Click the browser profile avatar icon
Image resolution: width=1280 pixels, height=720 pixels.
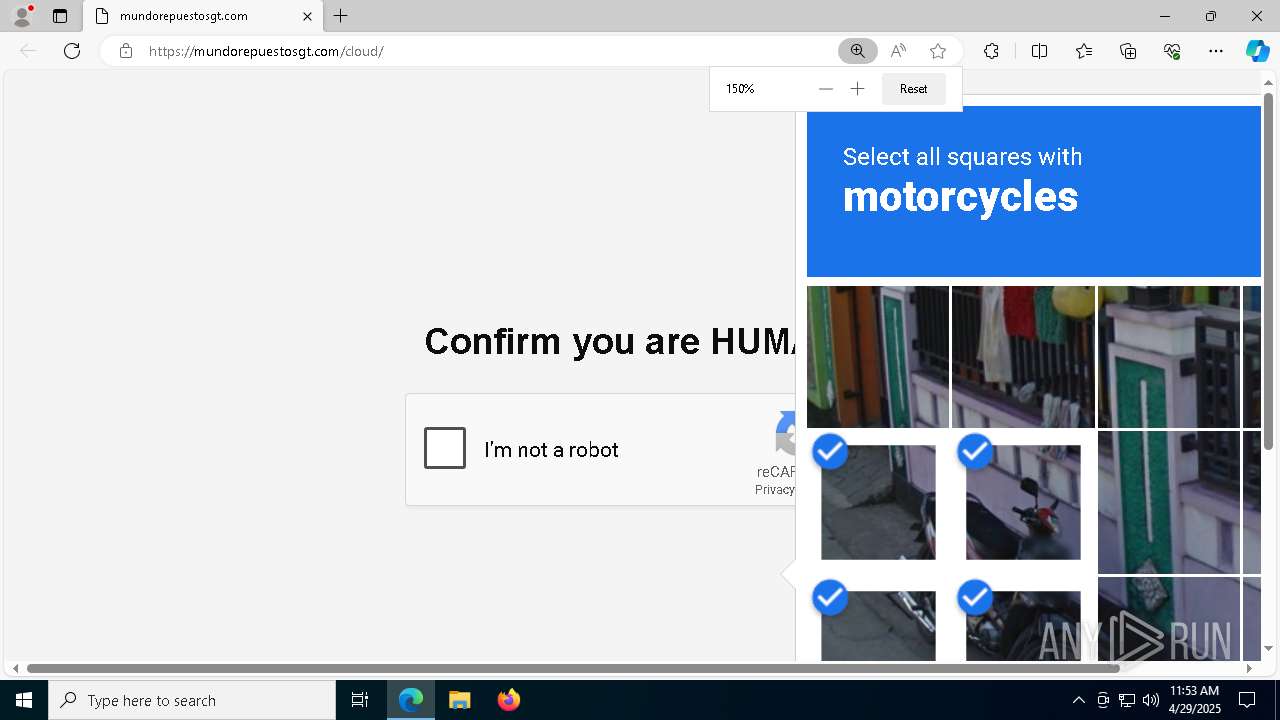coord(22,16)
